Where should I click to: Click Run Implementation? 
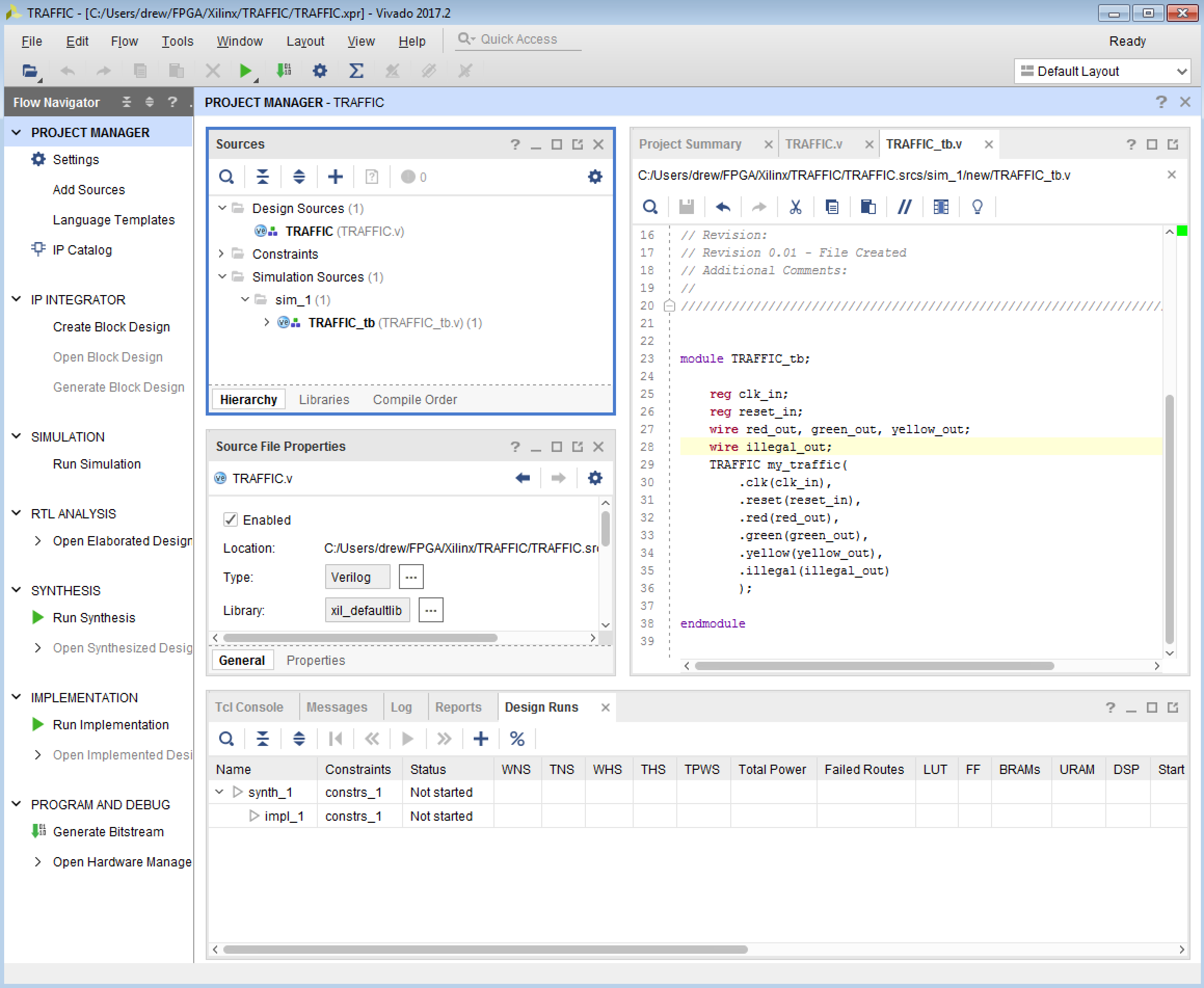tap(111, 725)
